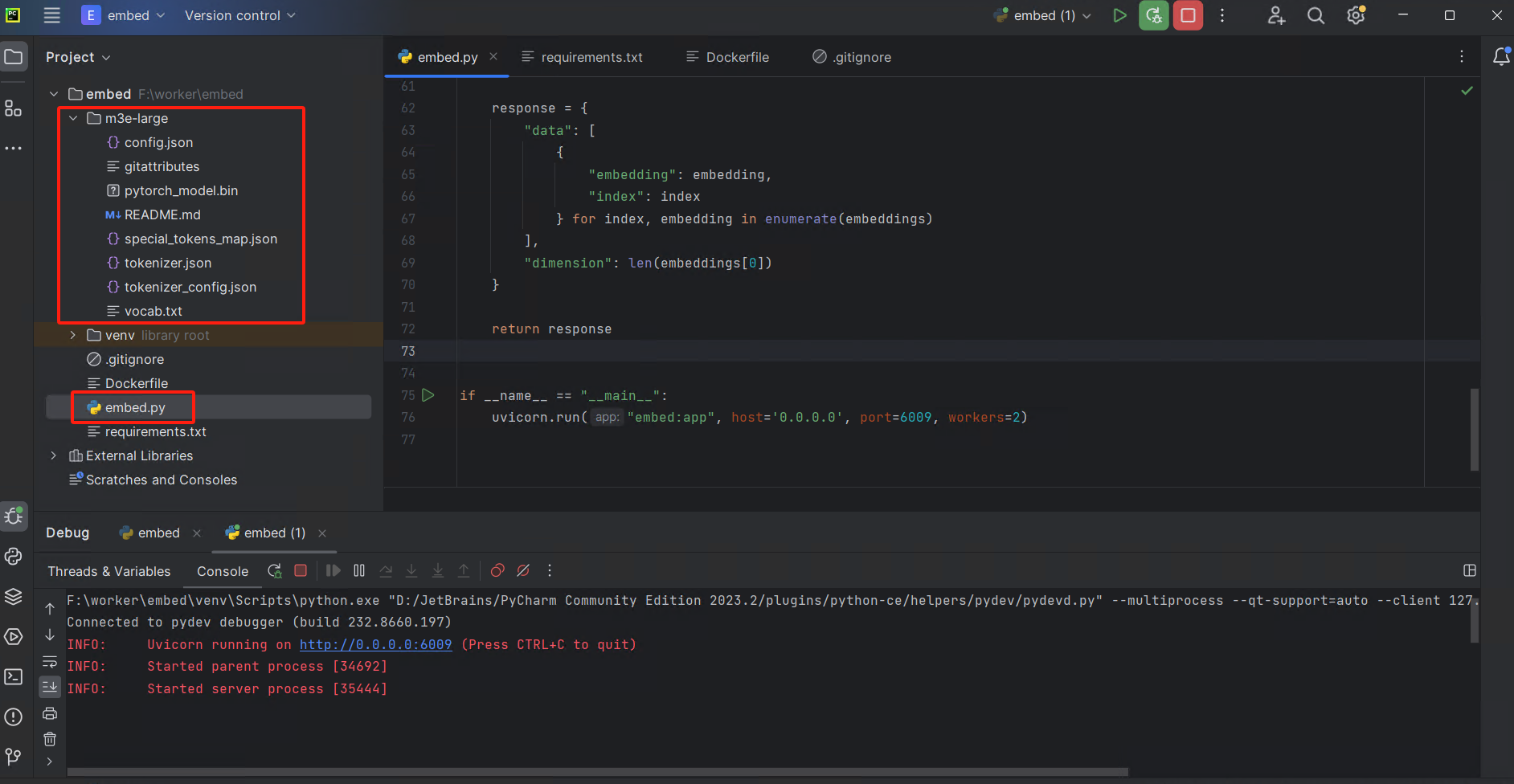Clear all console output with trash icon
Image resolution: width=1514 pixels, height=784 pixels.
click(50, 739)
